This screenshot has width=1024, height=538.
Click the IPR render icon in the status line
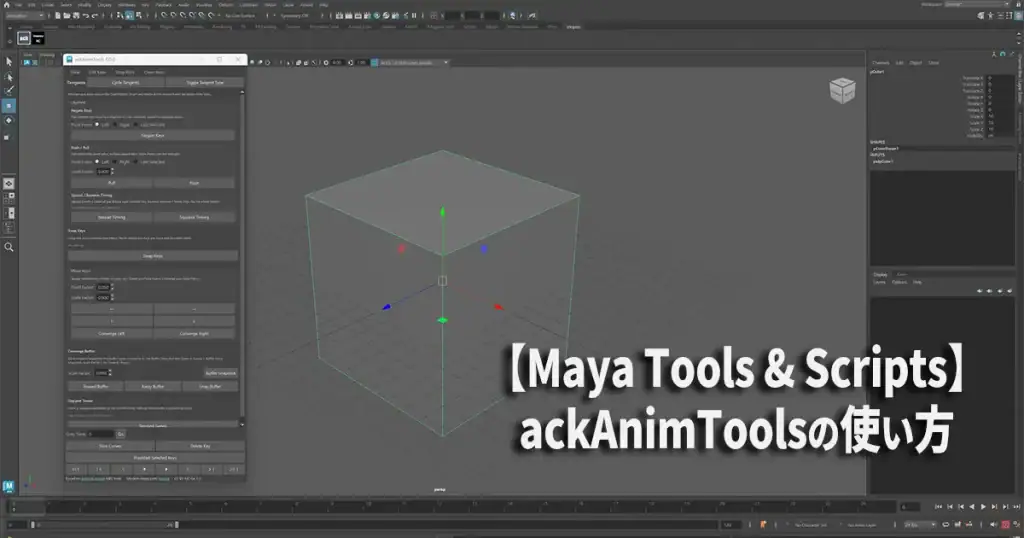coord(358,15)
